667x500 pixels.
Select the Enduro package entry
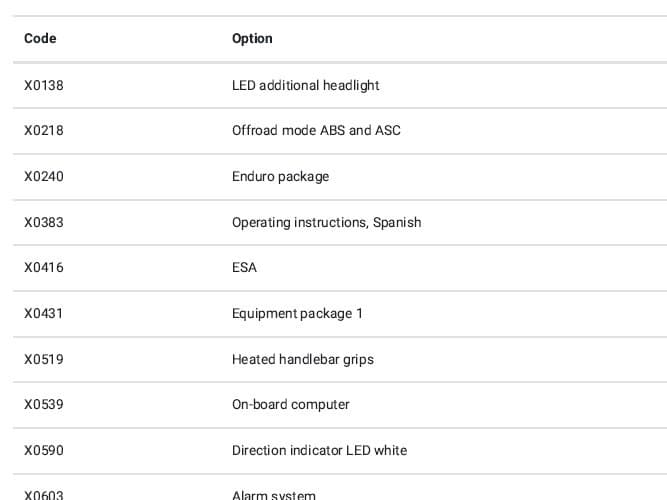(x=280, y=177)
